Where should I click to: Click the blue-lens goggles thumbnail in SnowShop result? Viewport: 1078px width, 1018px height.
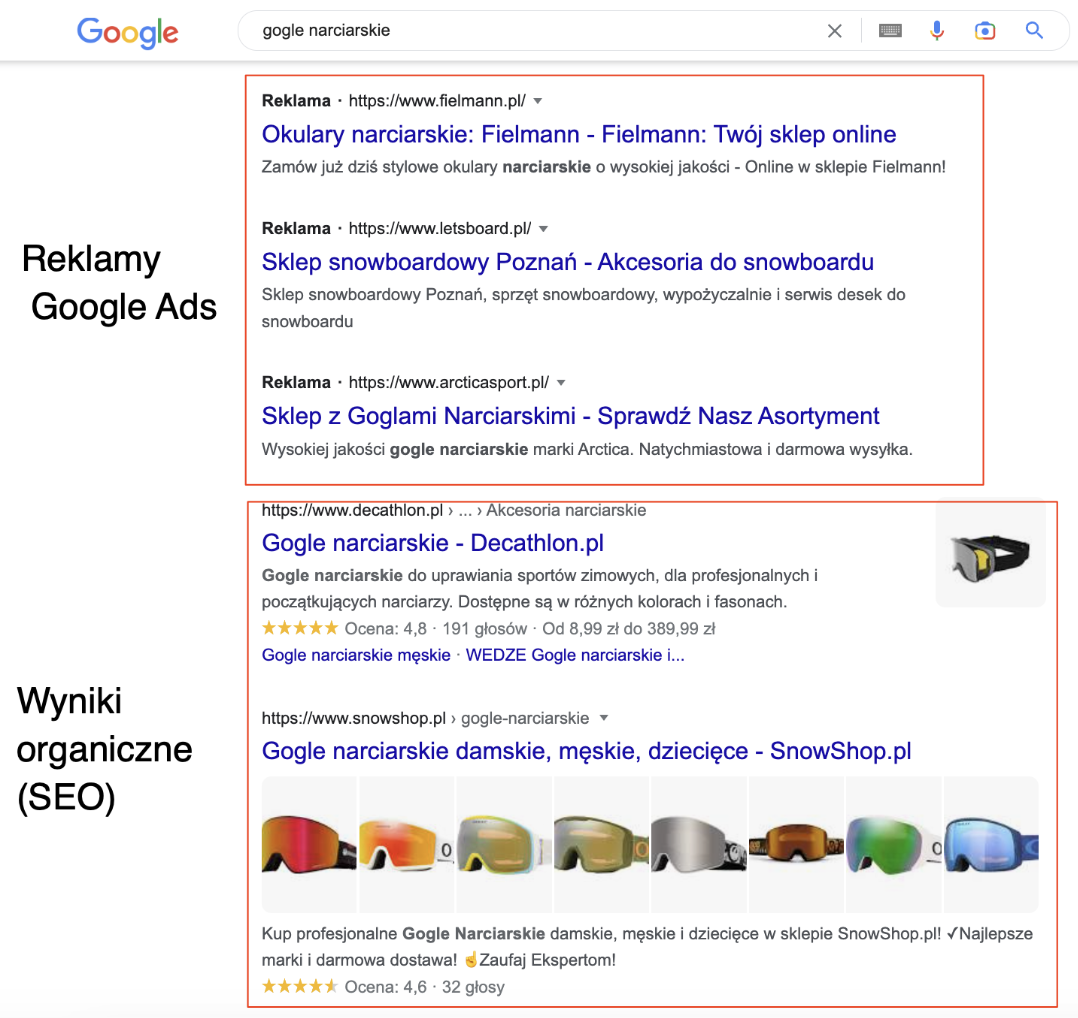tap(991, 844)
